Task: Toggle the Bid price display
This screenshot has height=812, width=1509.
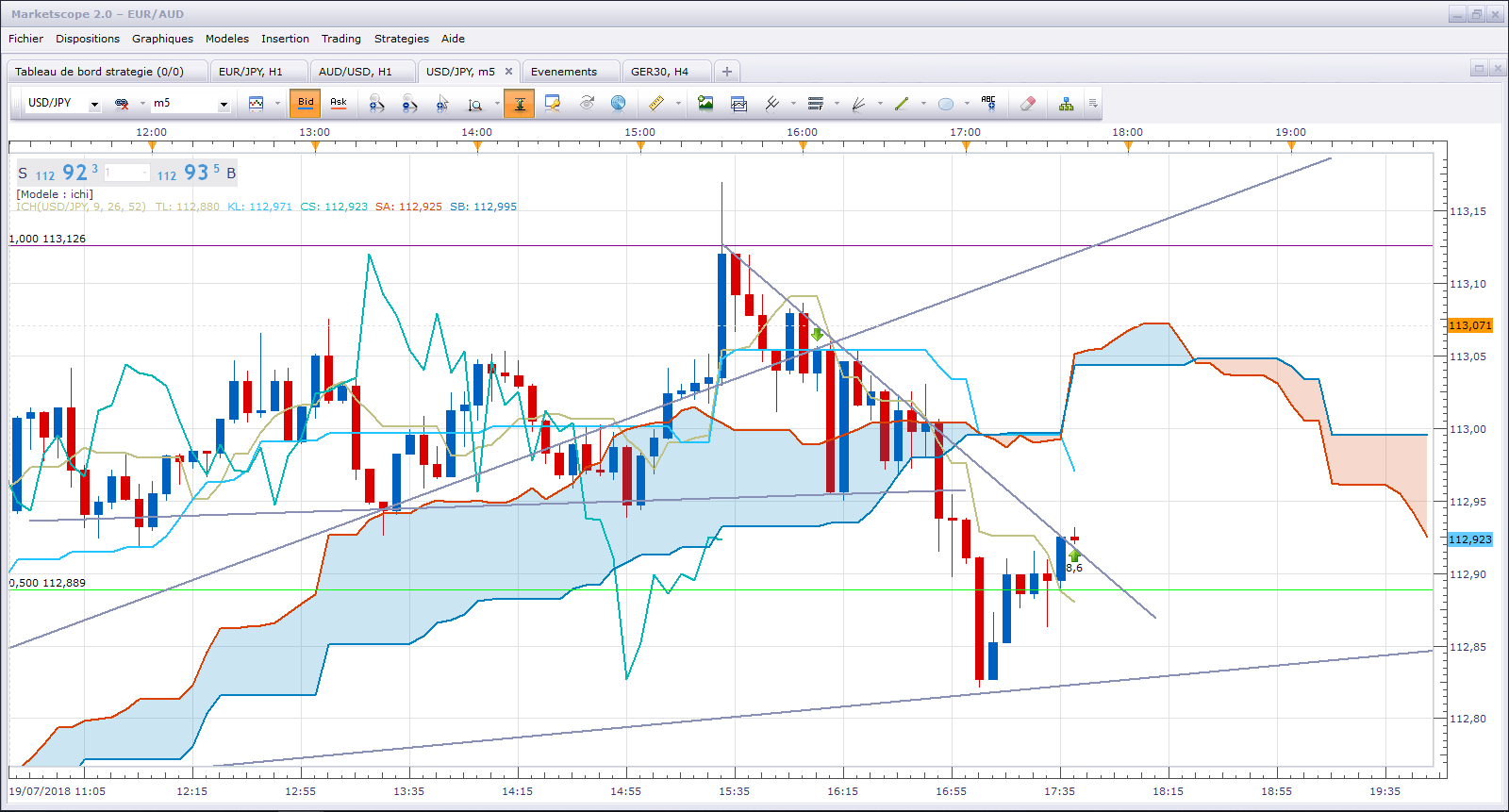Action: 306,103
